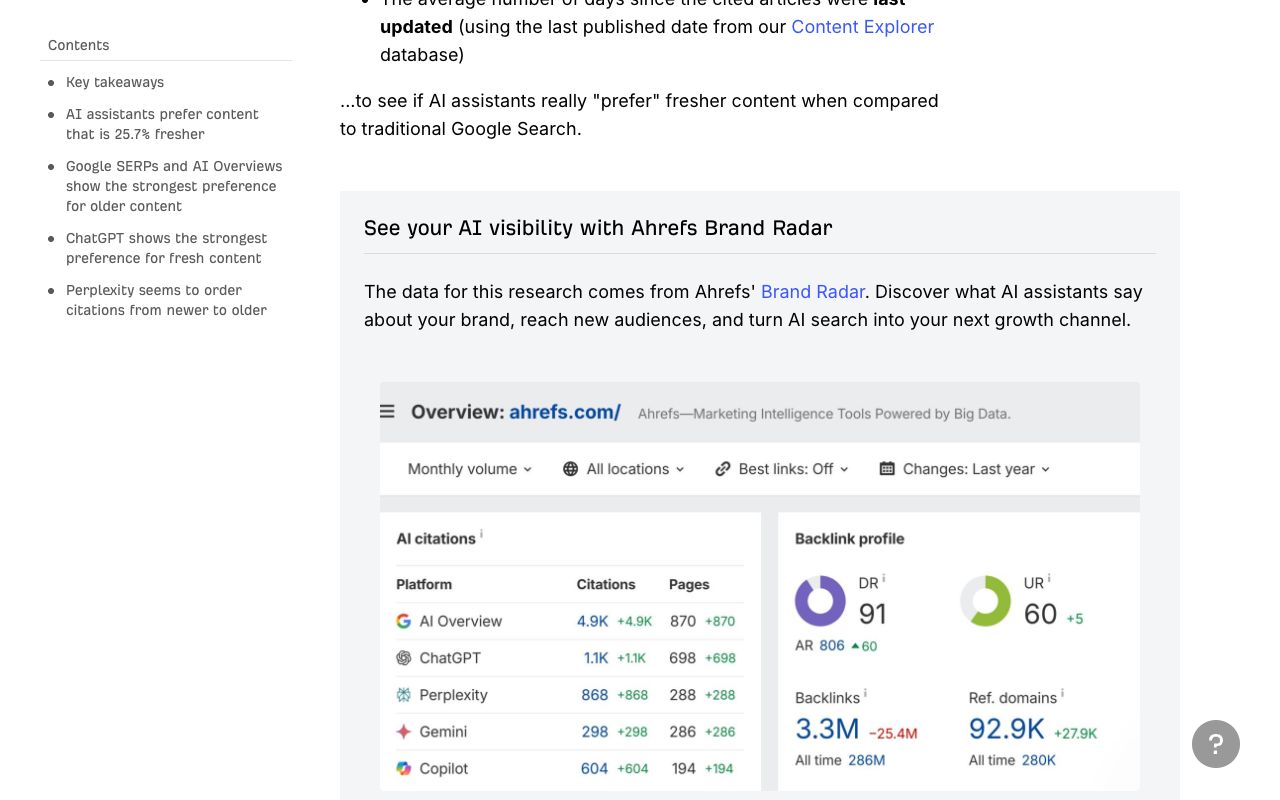This screenshot has height=800, width=1280.
Task: Click the Citations column header
Action: (x=606, y=584)
